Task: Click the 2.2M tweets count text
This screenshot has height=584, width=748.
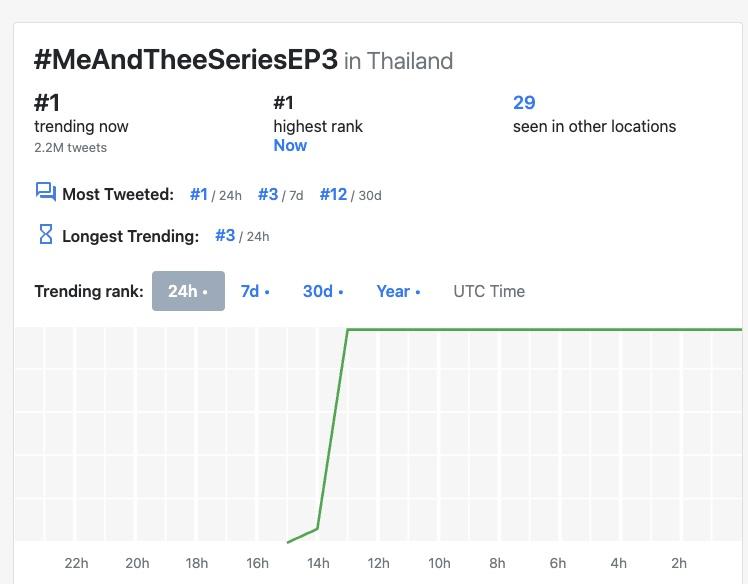Action: (x=70, y=148)
